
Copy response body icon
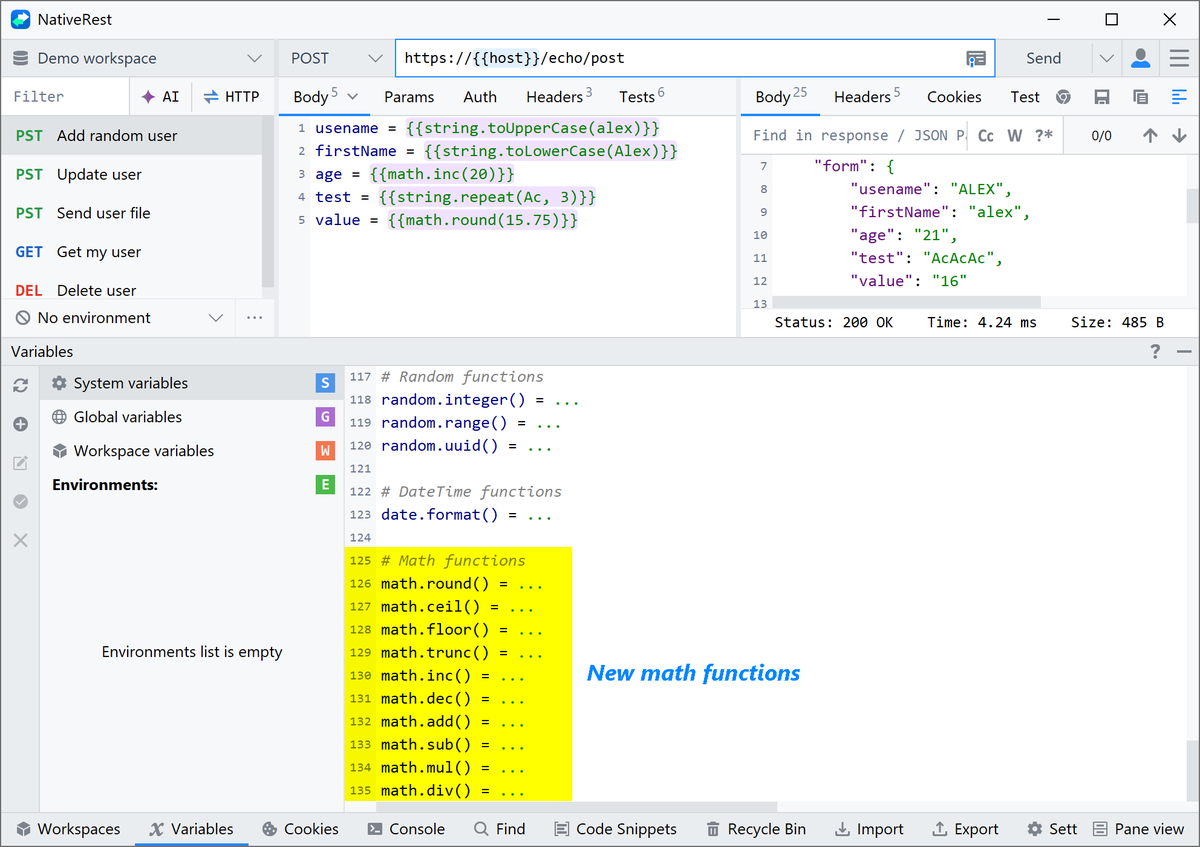[1140, 97]
